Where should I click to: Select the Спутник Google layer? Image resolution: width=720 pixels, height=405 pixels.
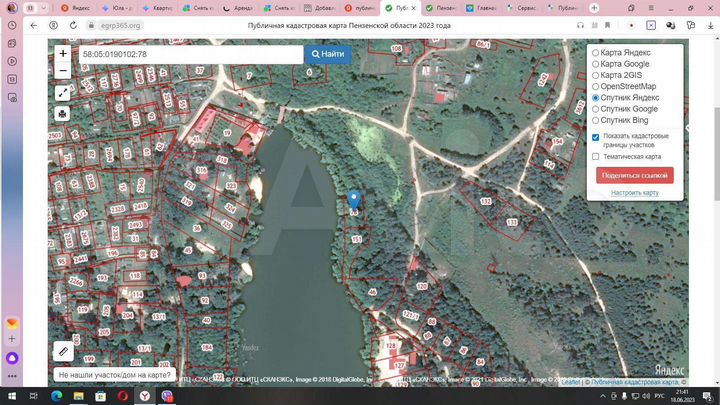(596, 109)
